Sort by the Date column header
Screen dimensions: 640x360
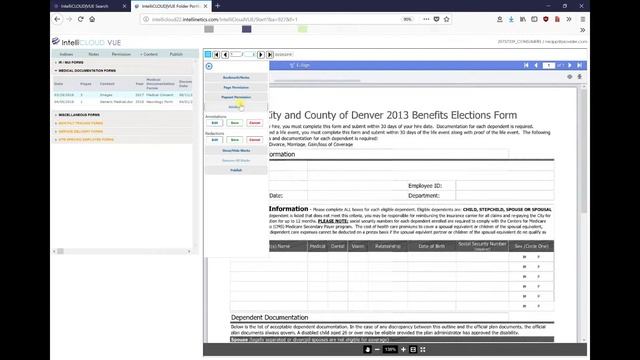point(59,84)
